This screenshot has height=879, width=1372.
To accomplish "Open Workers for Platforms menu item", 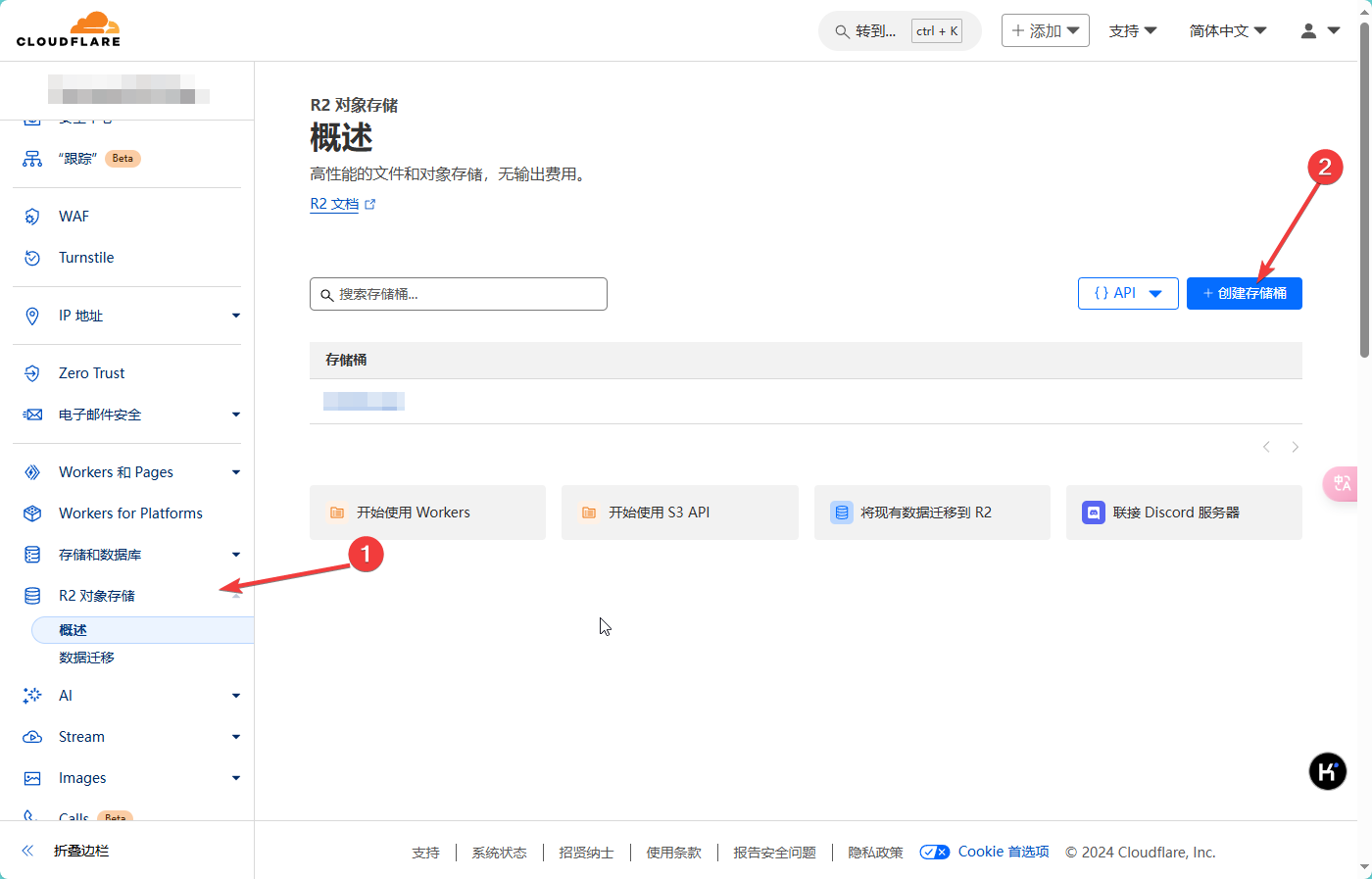I will 130,513.
